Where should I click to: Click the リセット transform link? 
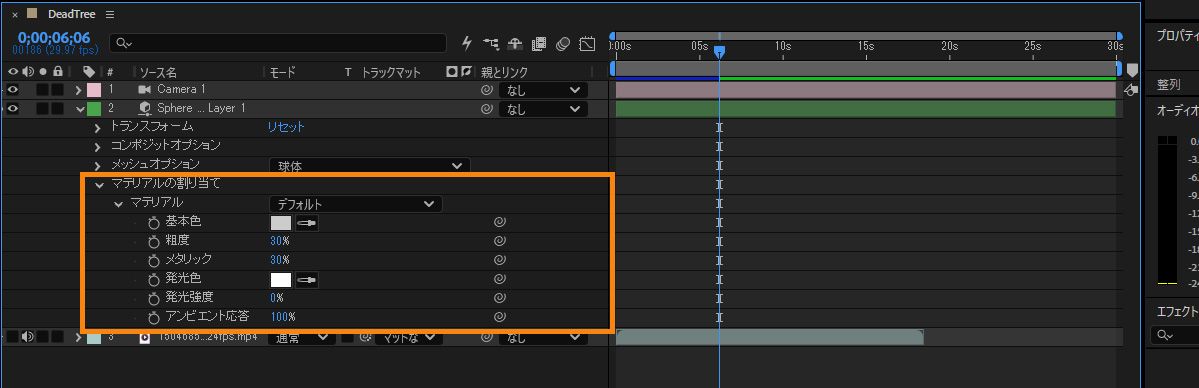pos(285,128)
